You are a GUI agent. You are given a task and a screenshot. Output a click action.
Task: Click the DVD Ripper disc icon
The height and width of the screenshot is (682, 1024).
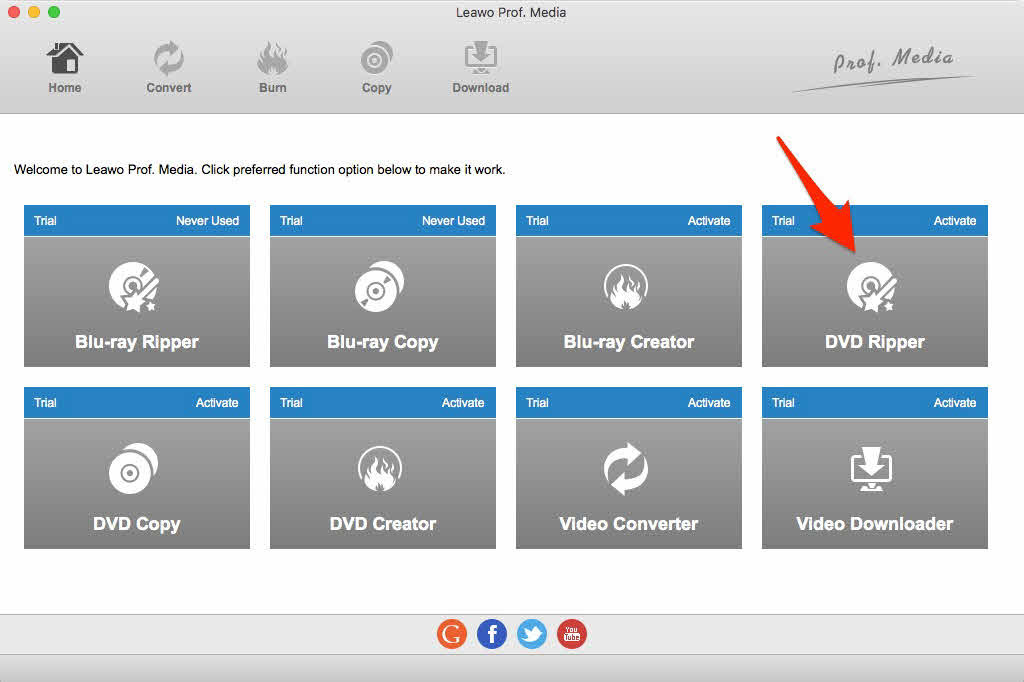click(x=872, y=287)
